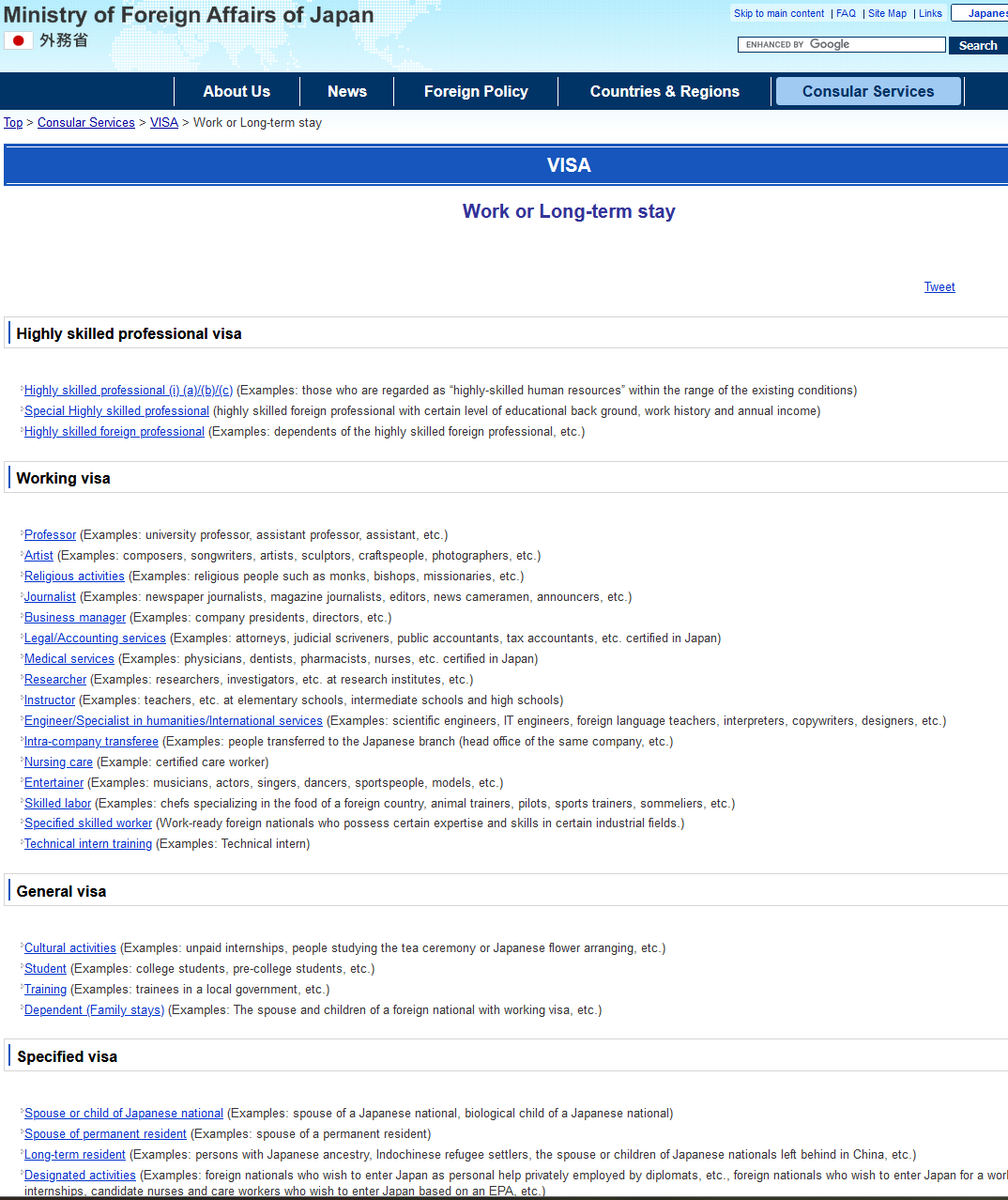Open the Cultural activities link
The height and width of the screenshot is (1200, 1008).
pos(70,948)
